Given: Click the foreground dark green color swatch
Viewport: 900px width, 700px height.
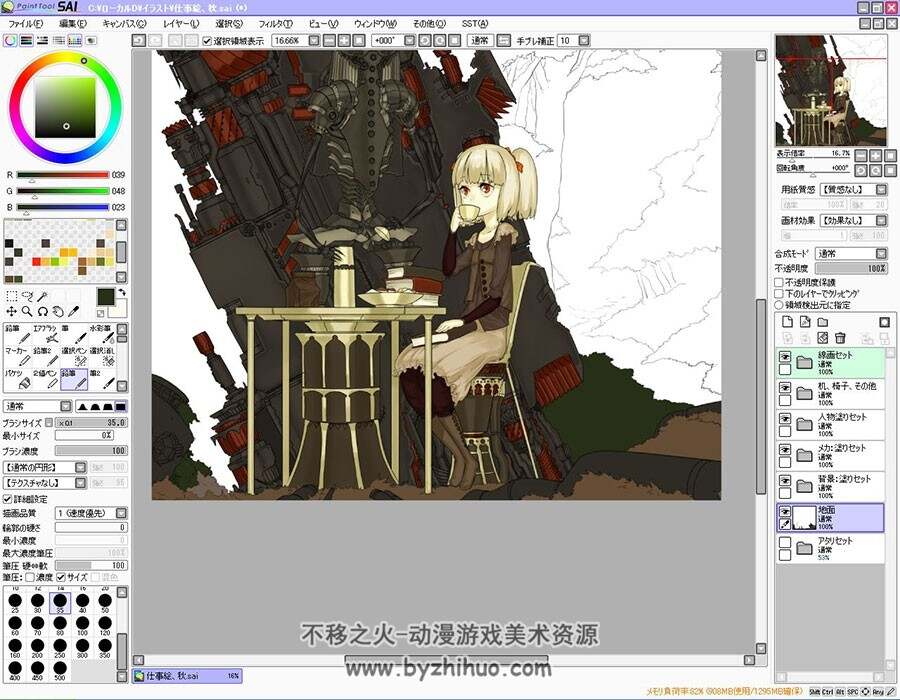Looking at the screenshot, I should [105, 297].
